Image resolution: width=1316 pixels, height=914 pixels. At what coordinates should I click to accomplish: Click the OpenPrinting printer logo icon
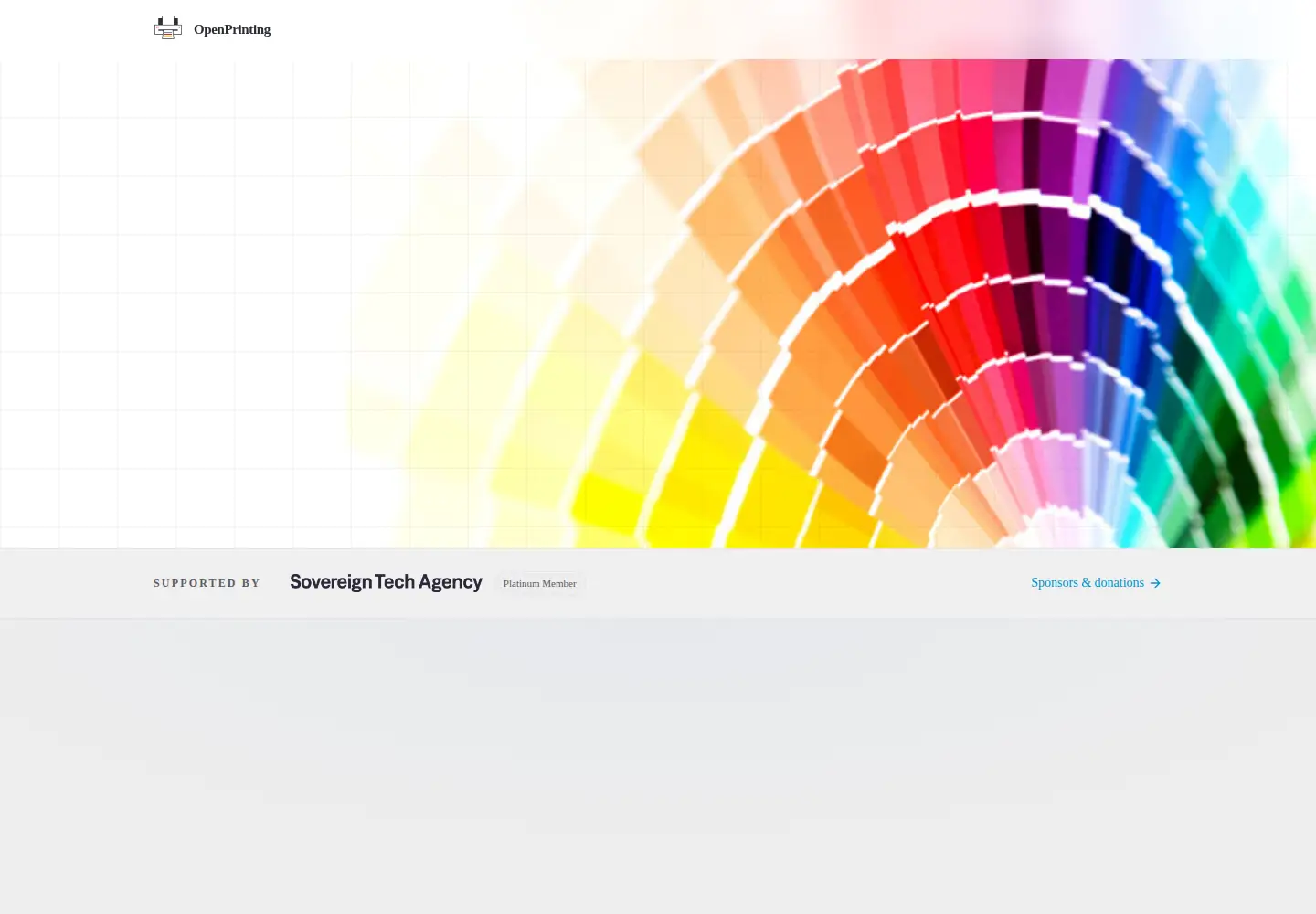pos(168,28)
